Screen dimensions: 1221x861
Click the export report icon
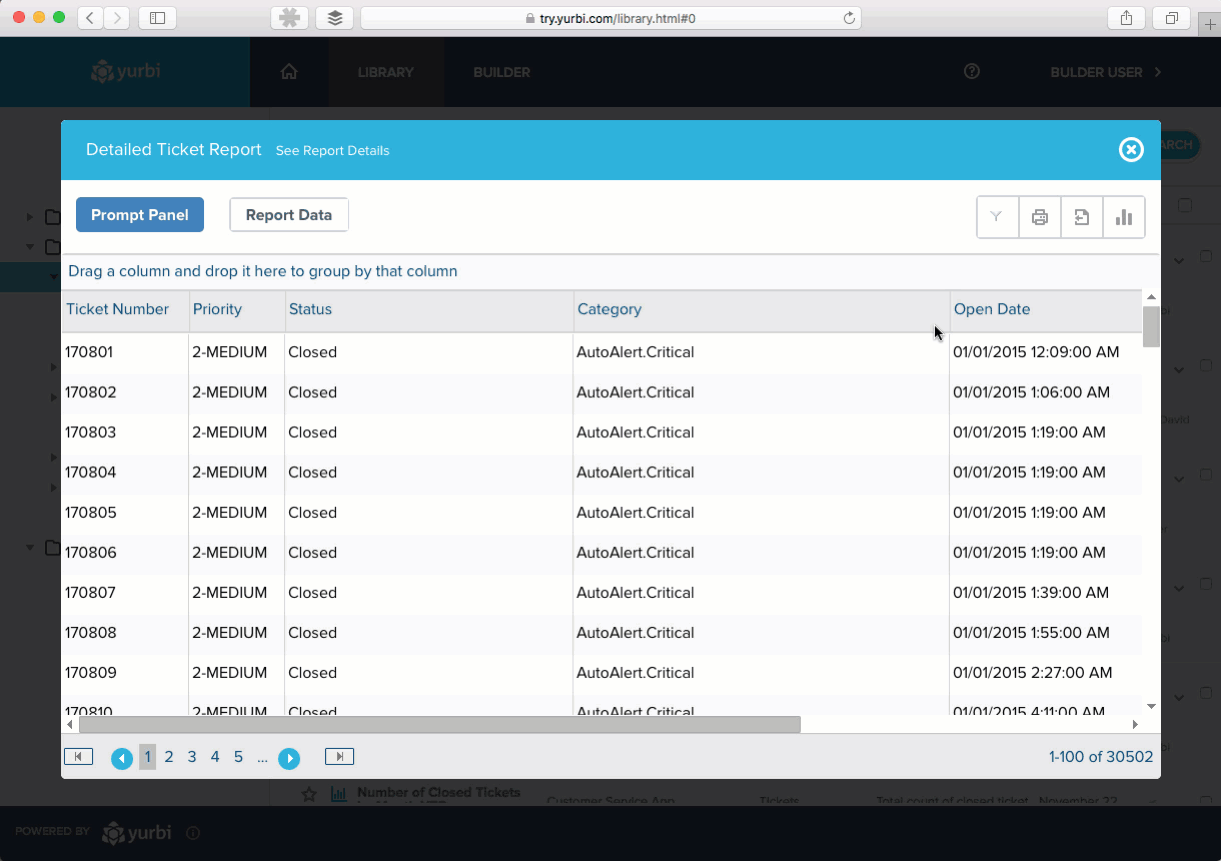1082,217
